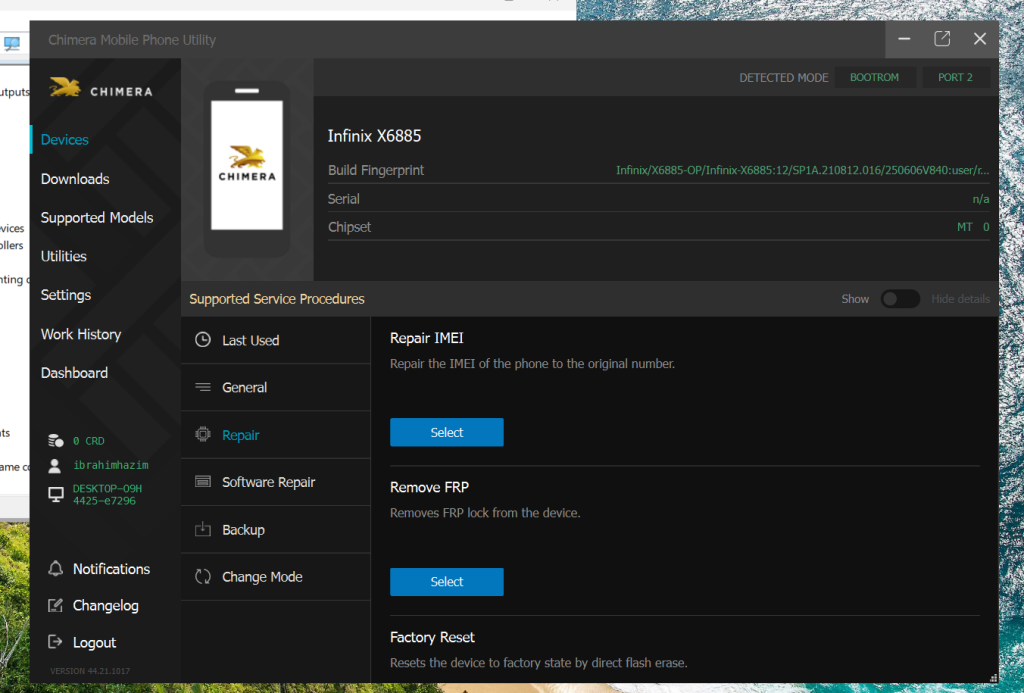1024x693 pixels.
Task: Open the Utilities page
Action: [x=63, y=256]
